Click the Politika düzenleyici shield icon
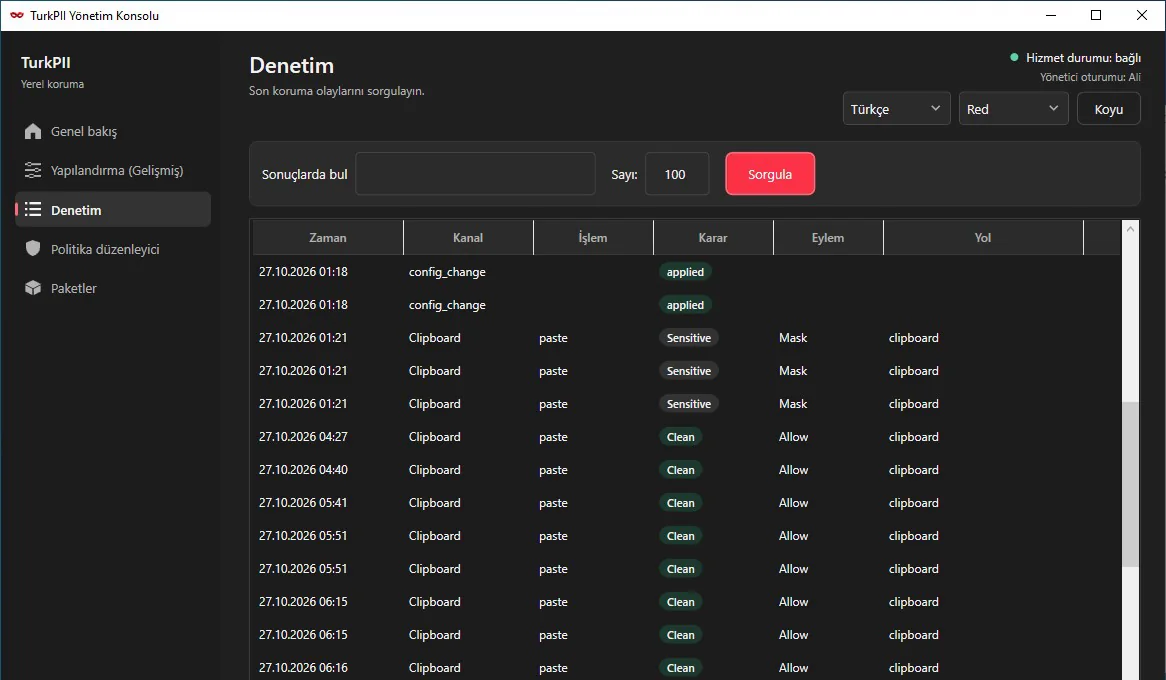Screen dimensions: 1166x680 (33, 248)
